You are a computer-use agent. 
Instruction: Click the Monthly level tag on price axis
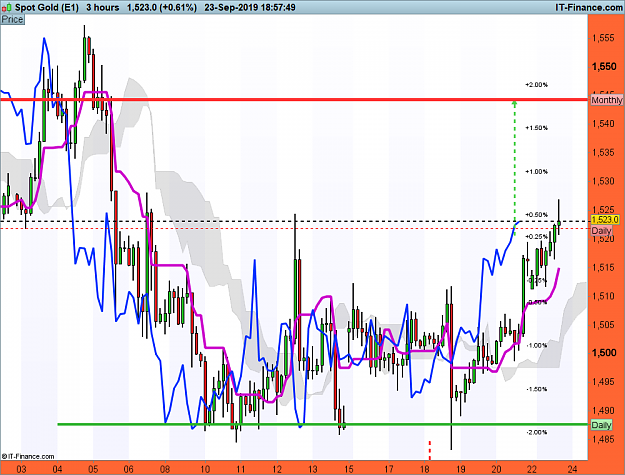607,100
